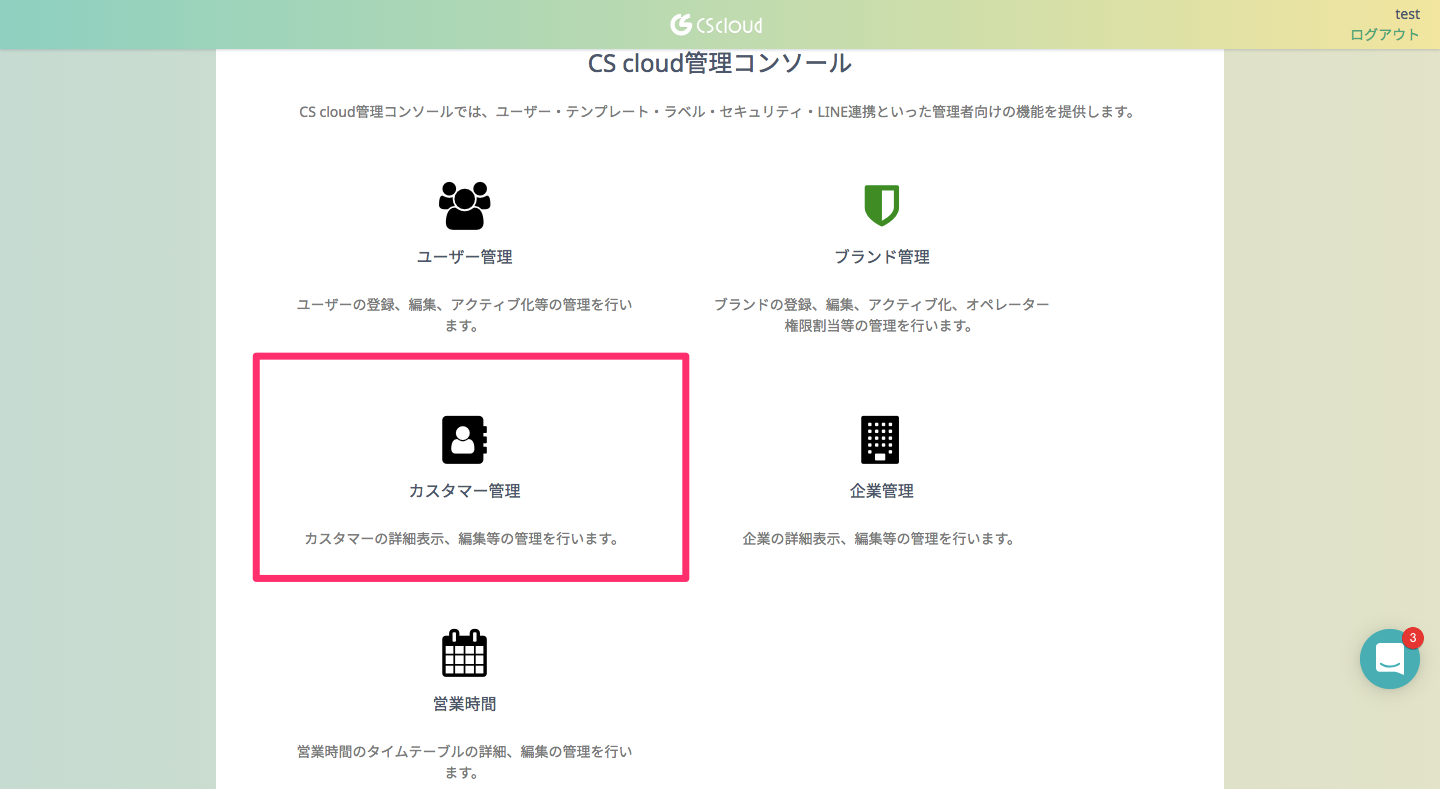This screenshot has height=789, width=1440.
Task: Select the ユーザー管理 heading link
Action: coord(465,257)
